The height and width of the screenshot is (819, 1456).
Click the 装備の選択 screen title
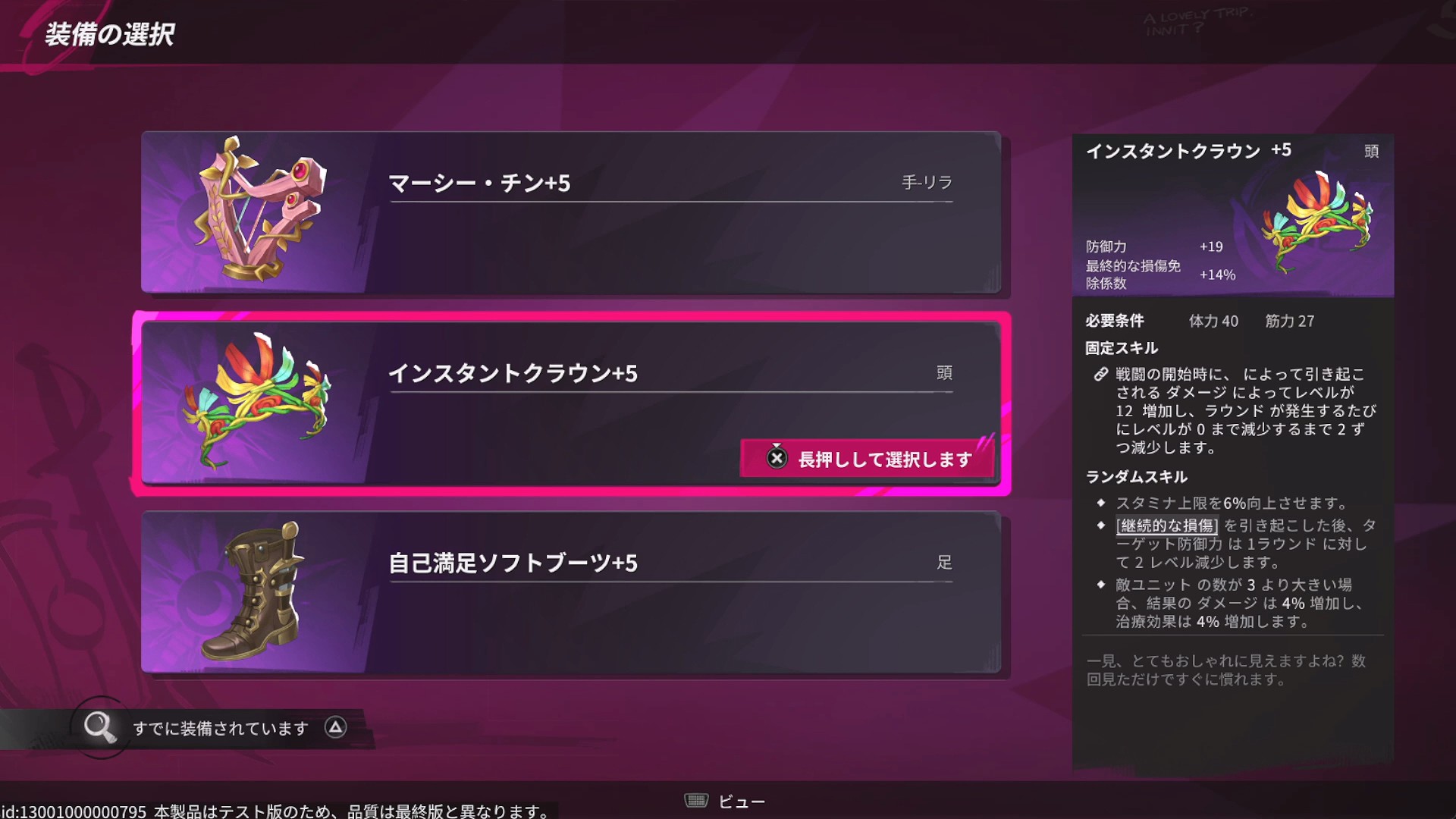coord(110,34)
